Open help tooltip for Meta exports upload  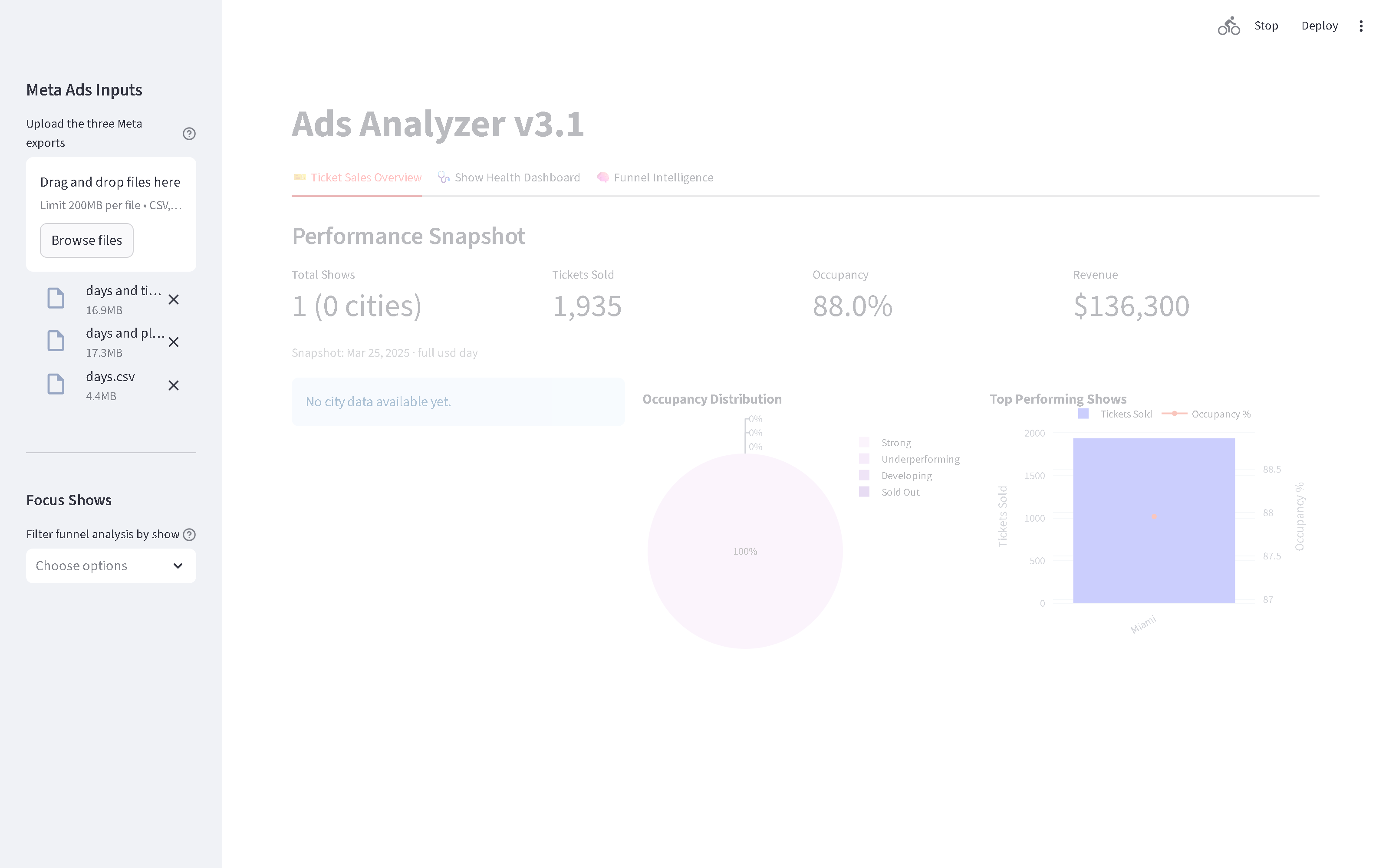click(189, 133)
